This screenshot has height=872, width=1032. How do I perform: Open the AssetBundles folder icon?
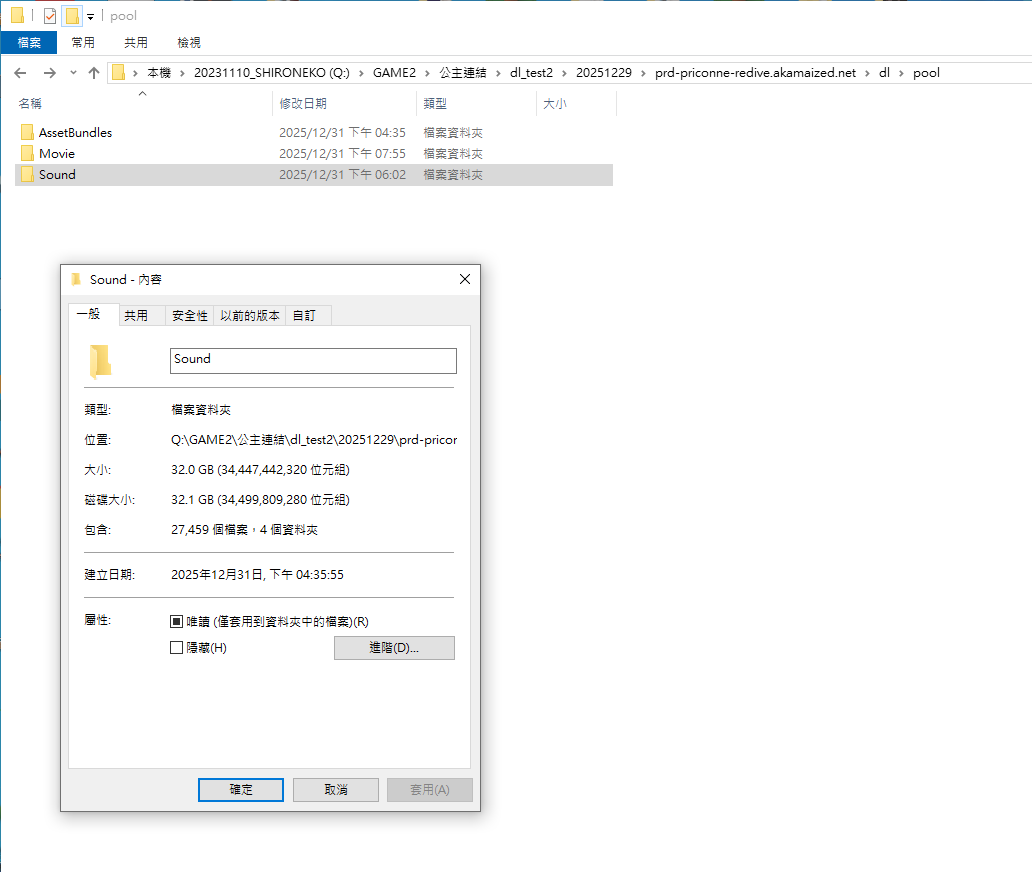27,132
